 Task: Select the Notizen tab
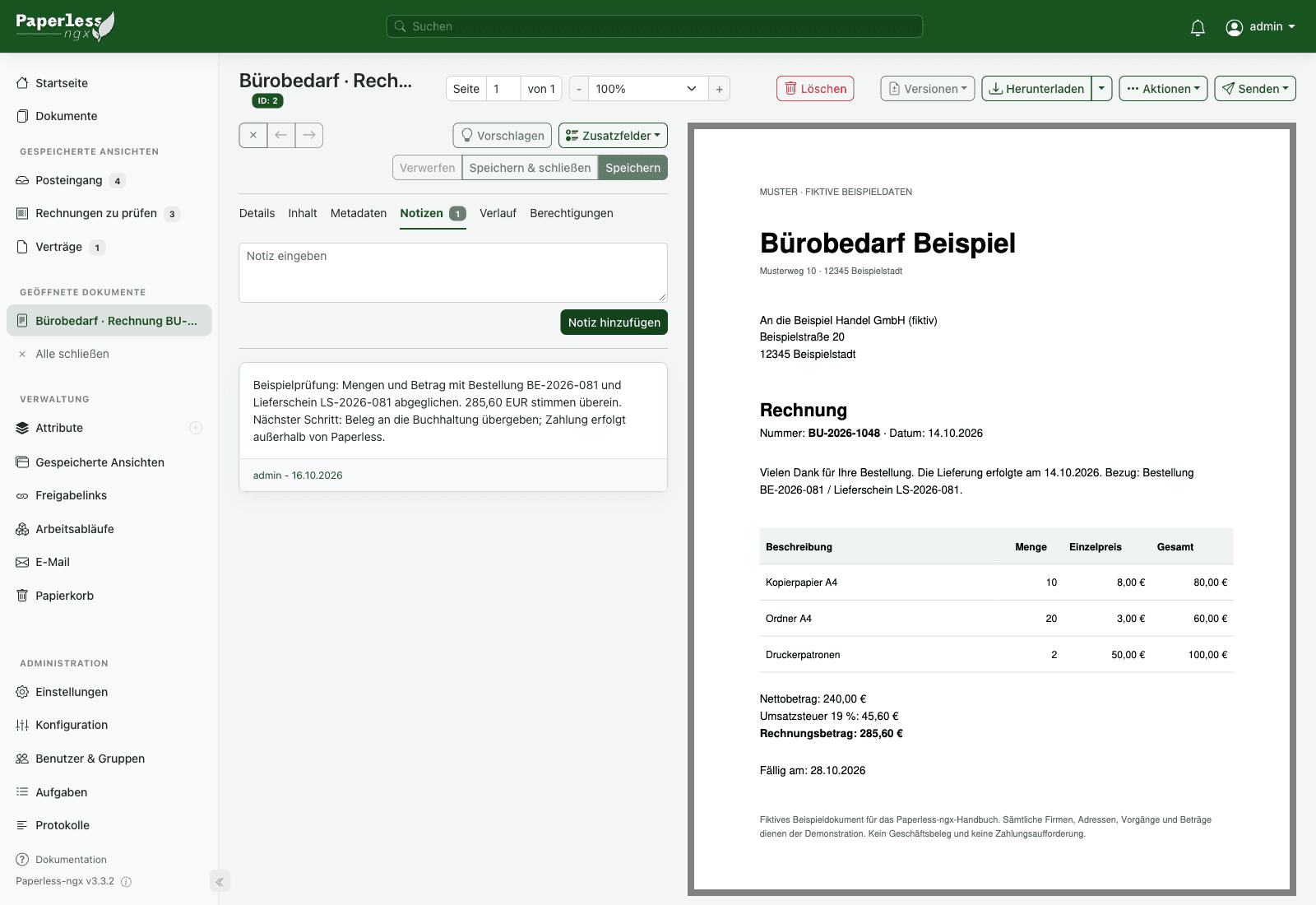pyautogui.click(x=433, y=213)
